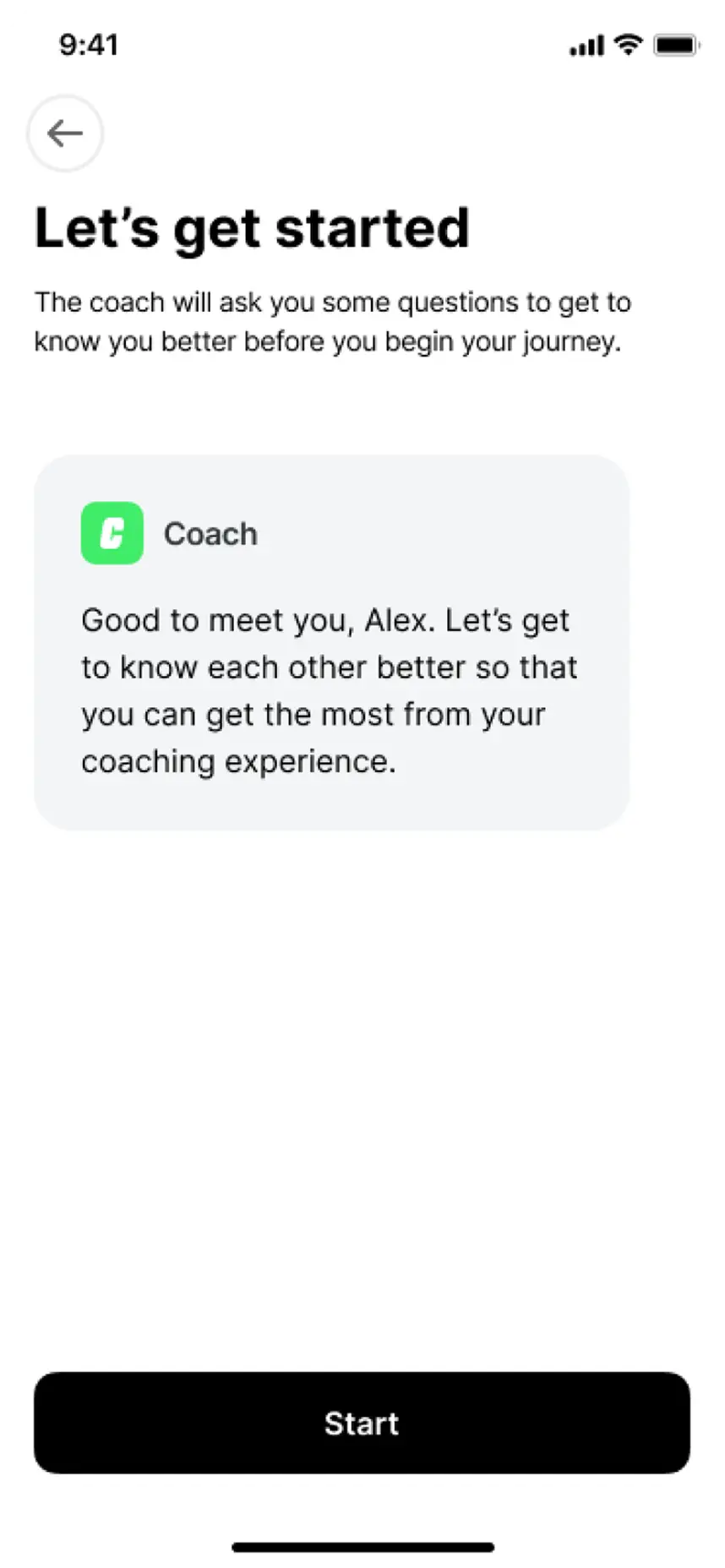The width and height of the screenshot is (725, 1568).
Task: Tap the home indicator bar at bottom
Action: (x=362, y=1547)
